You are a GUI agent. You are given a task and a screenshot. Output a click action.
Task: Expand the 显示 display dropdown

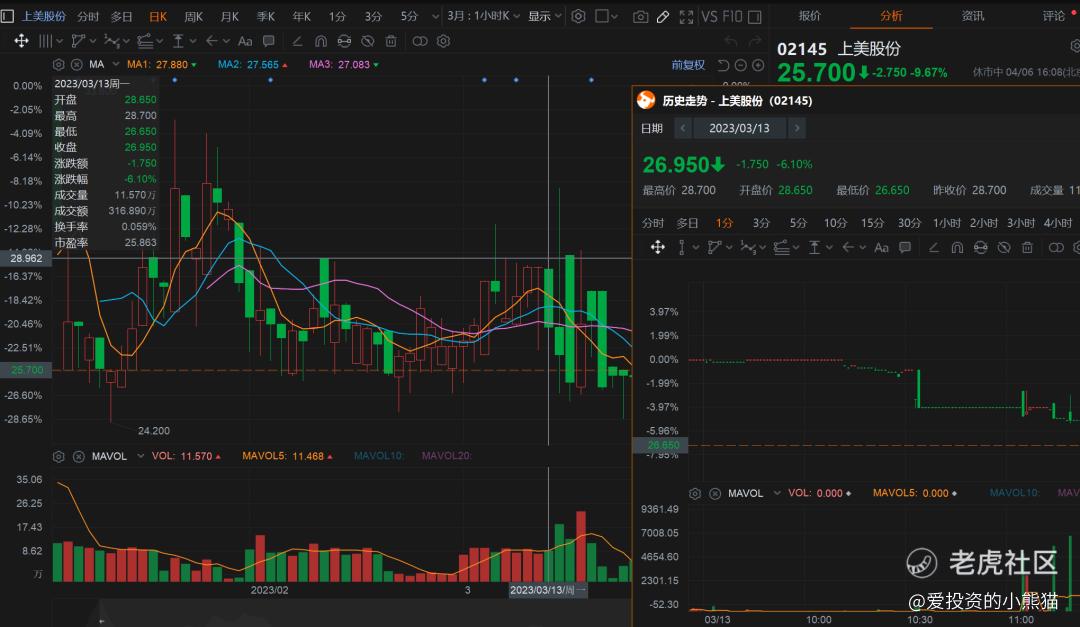[x=545, y=16]
